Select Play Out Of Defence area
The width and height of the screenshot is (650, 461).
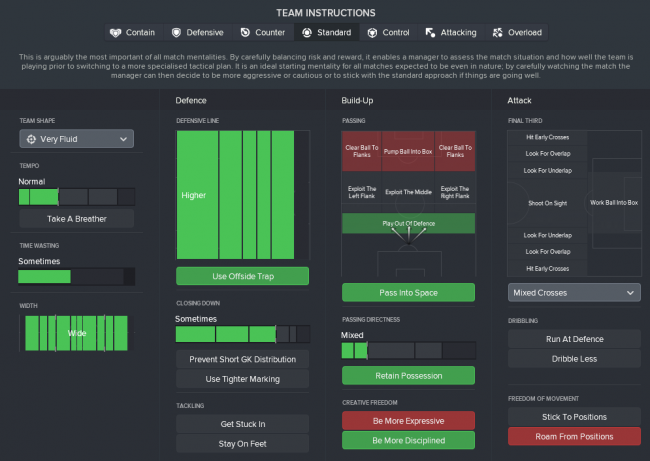click(408, 223)
